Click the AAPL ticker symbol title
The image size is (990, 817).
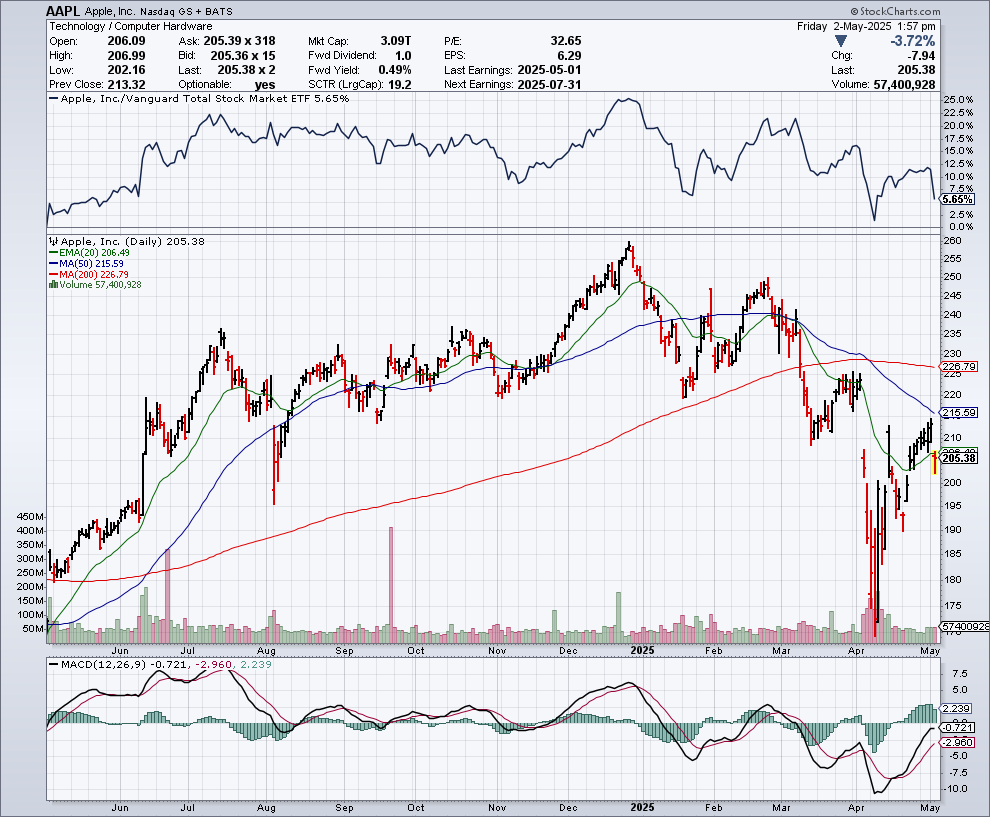click(x=63, y=11)
